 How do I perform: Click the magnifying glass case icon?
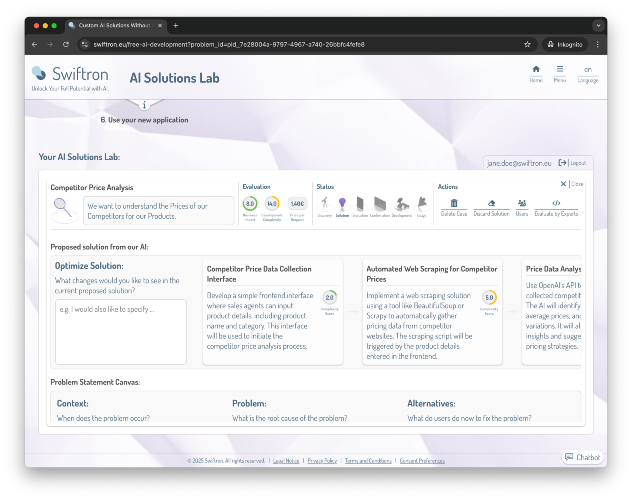click(63, 209)
